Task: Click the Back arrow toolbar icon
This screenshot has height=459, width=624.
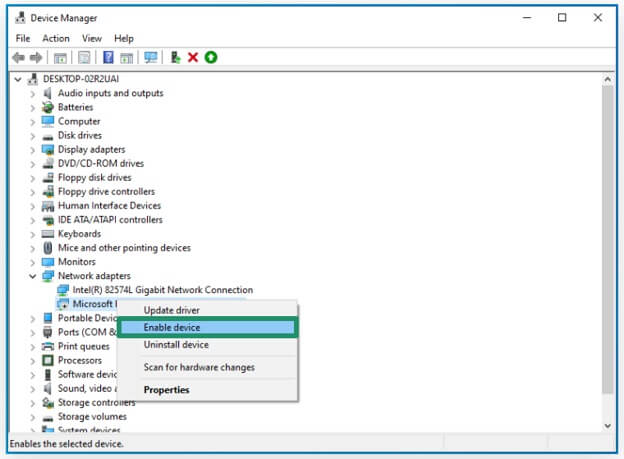Action: [x=18, y=58]
